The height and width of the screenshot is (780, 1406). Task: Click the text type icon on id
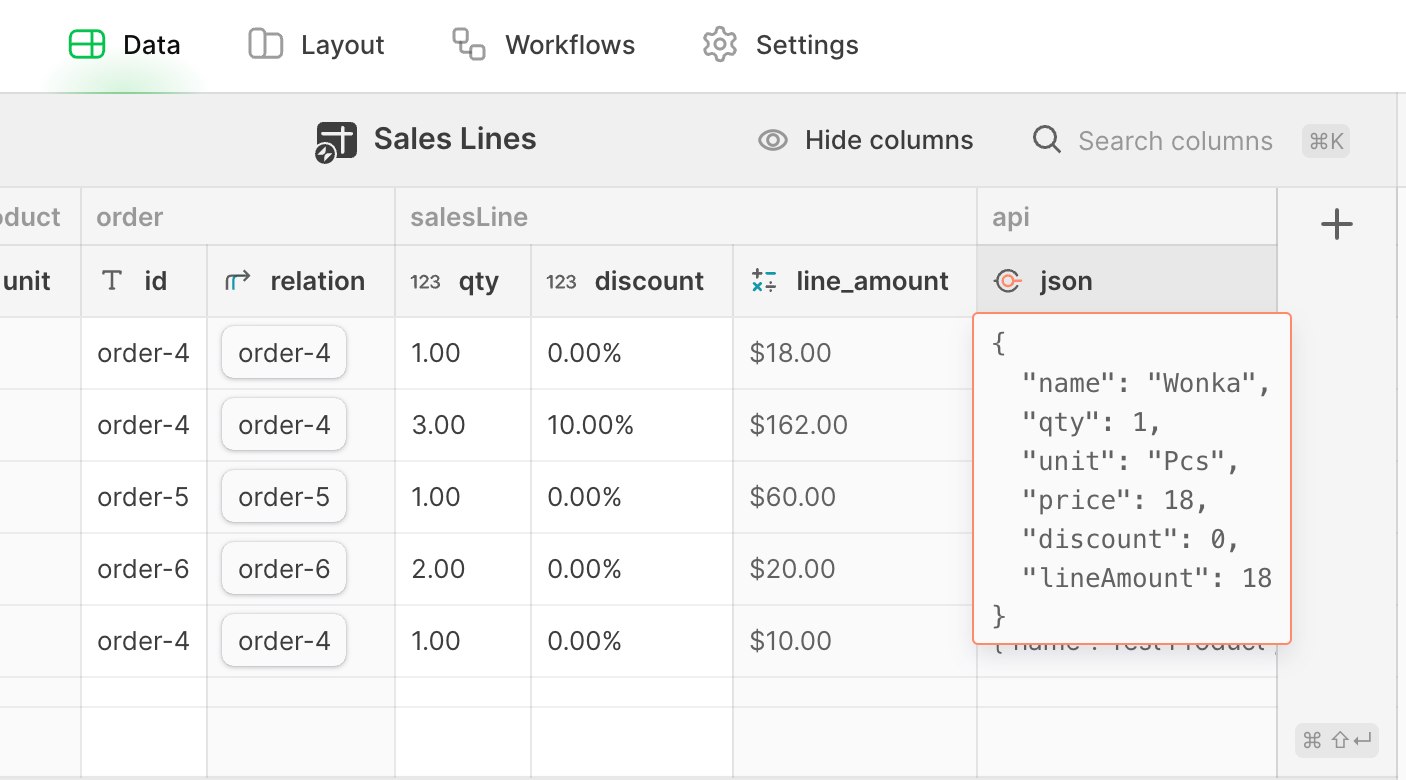click(x=113, y=281)
